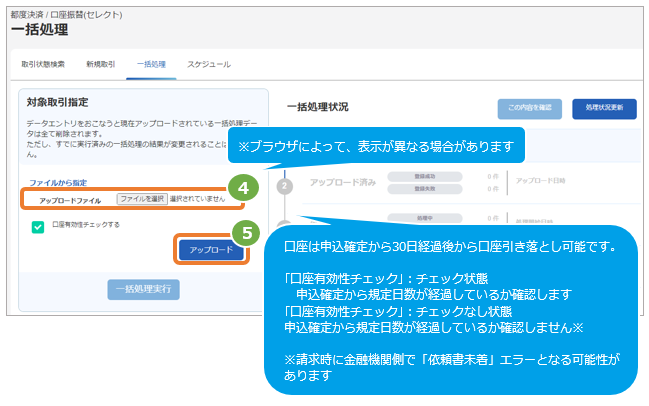Click the 一括処理状況 heading
This screenshot has height=406, width=649.
pyautogui.click(x=317, y=107)
